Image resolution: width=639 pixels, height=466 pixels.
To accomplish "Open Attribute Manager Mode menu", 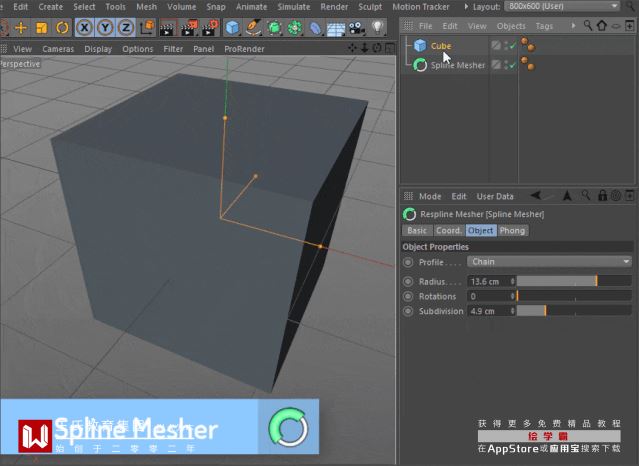I will click(430, 197).
